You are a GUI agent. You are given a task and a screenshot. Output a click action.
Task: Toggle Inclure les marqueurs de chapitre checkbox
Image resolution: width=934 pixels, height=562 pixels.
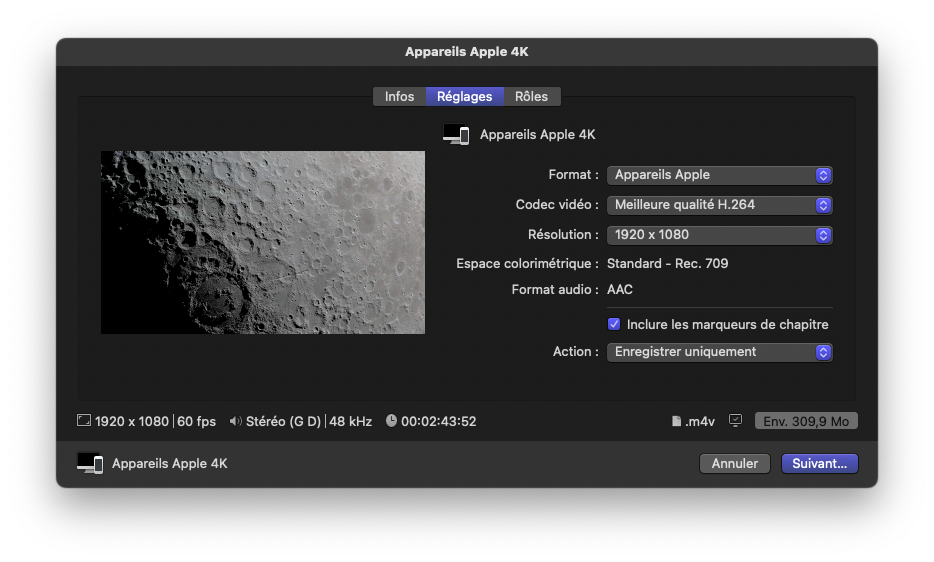(x=614, y=324)
